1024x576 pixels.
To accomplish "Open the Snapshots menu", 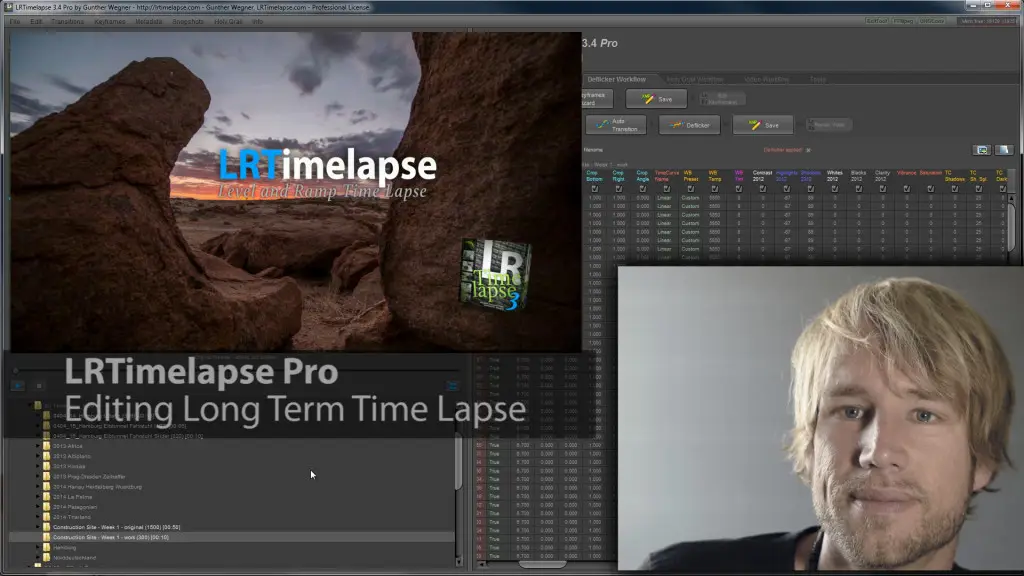I will [188, 22].
